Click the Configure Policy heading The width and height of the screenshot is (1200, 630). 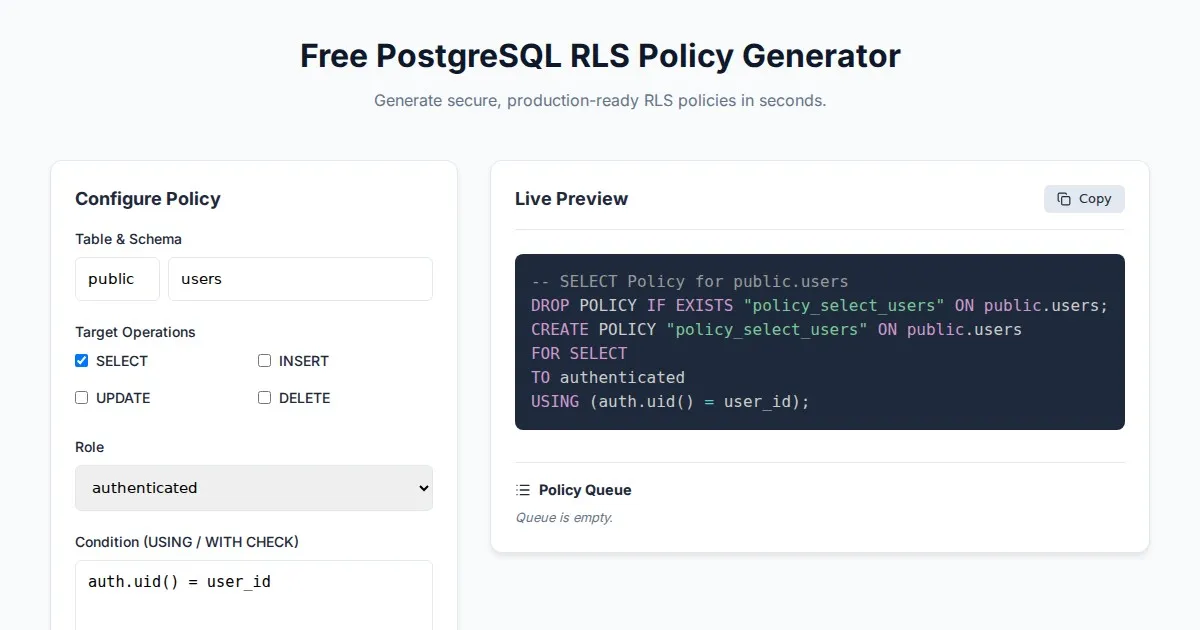148,199
